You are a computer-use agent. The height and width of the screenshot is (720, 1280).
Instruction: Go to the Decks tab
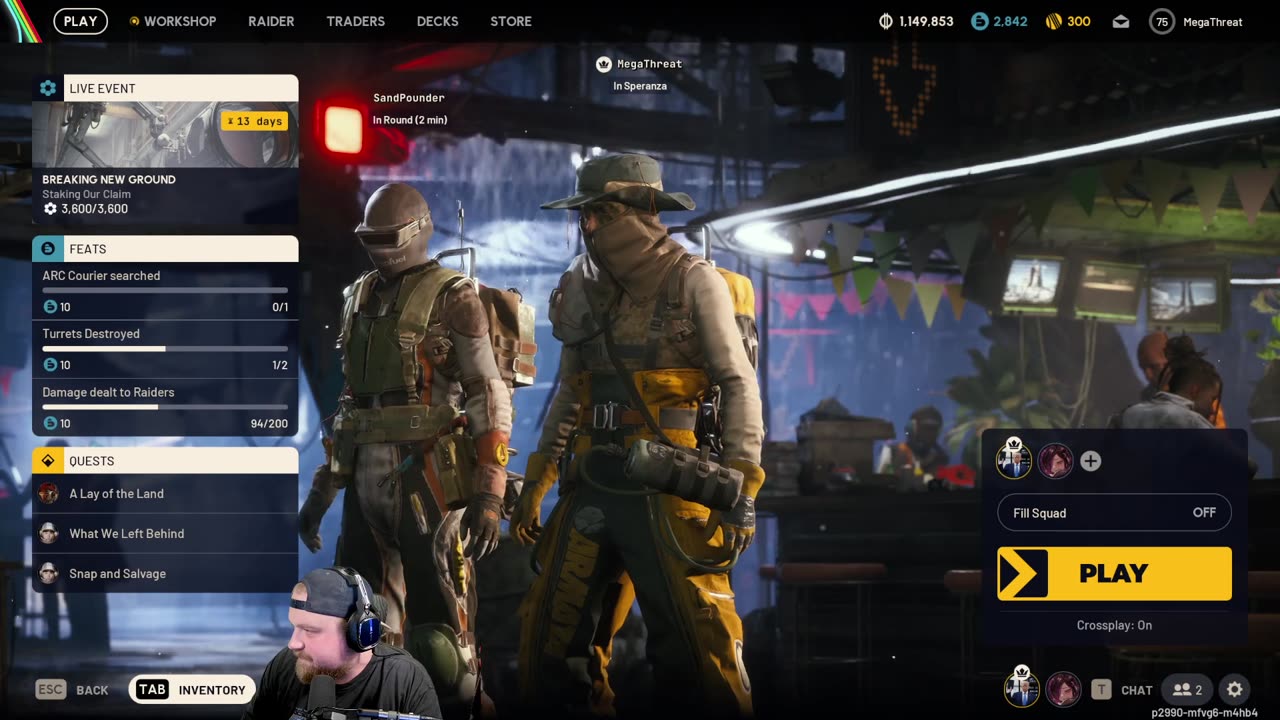coord(437,21)
